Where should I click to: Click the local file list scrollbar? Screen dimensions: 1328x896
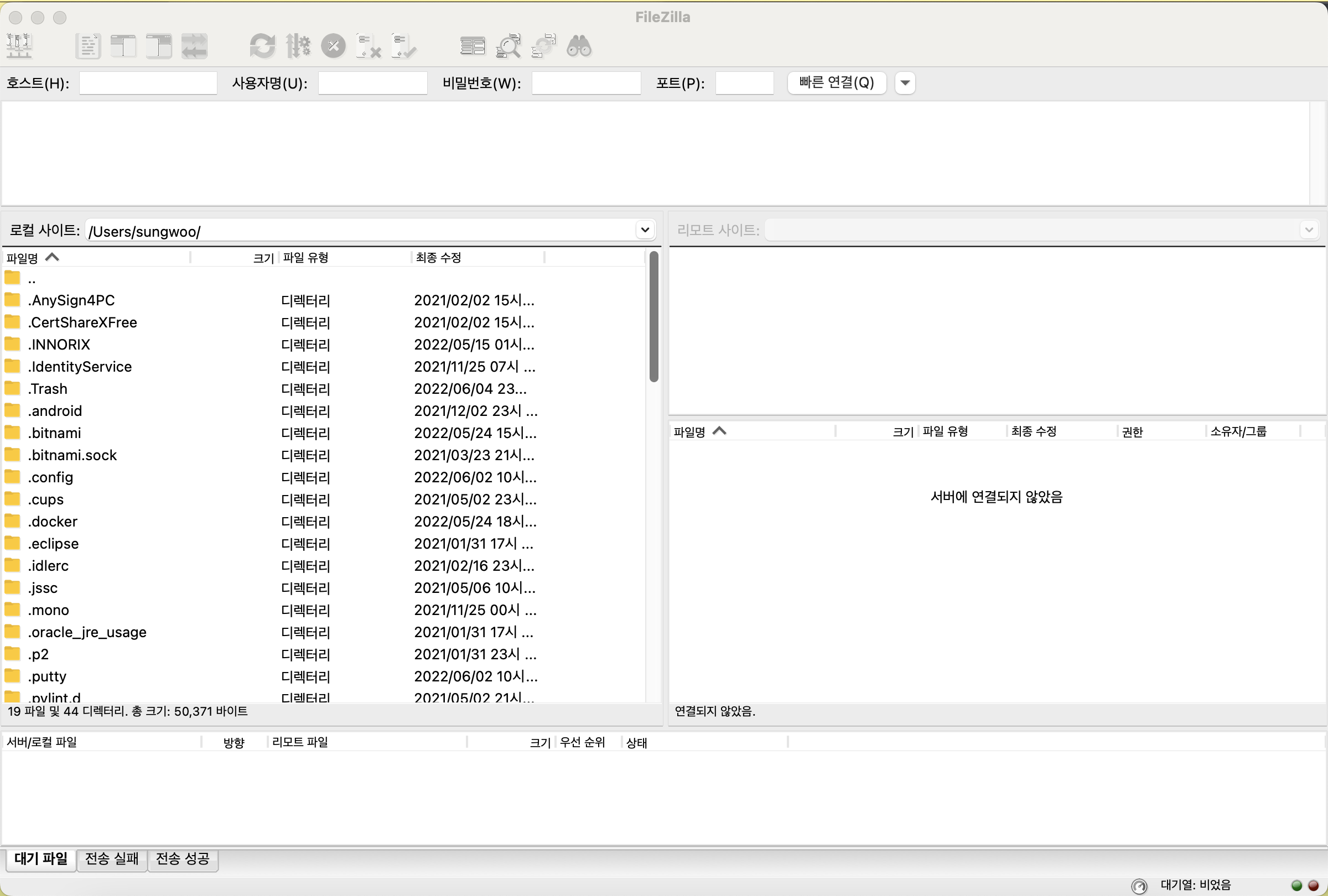tap(653, 317)
